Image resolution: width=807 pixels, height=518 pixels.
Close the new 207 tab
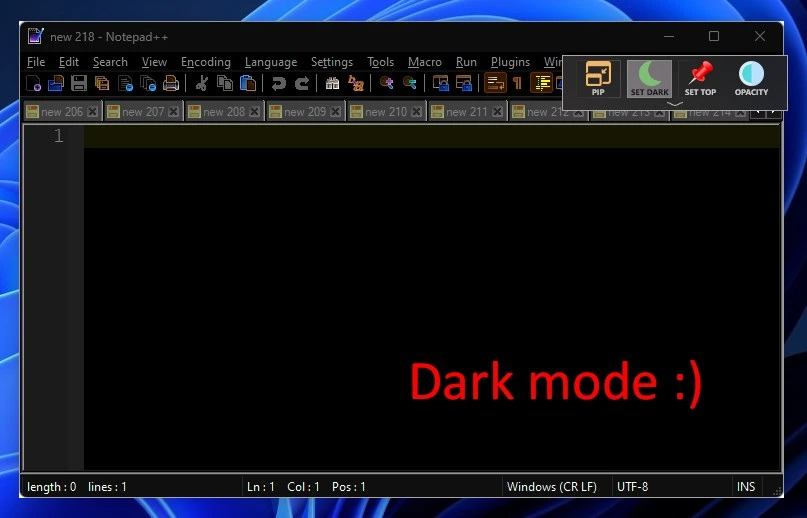[174, 112]
